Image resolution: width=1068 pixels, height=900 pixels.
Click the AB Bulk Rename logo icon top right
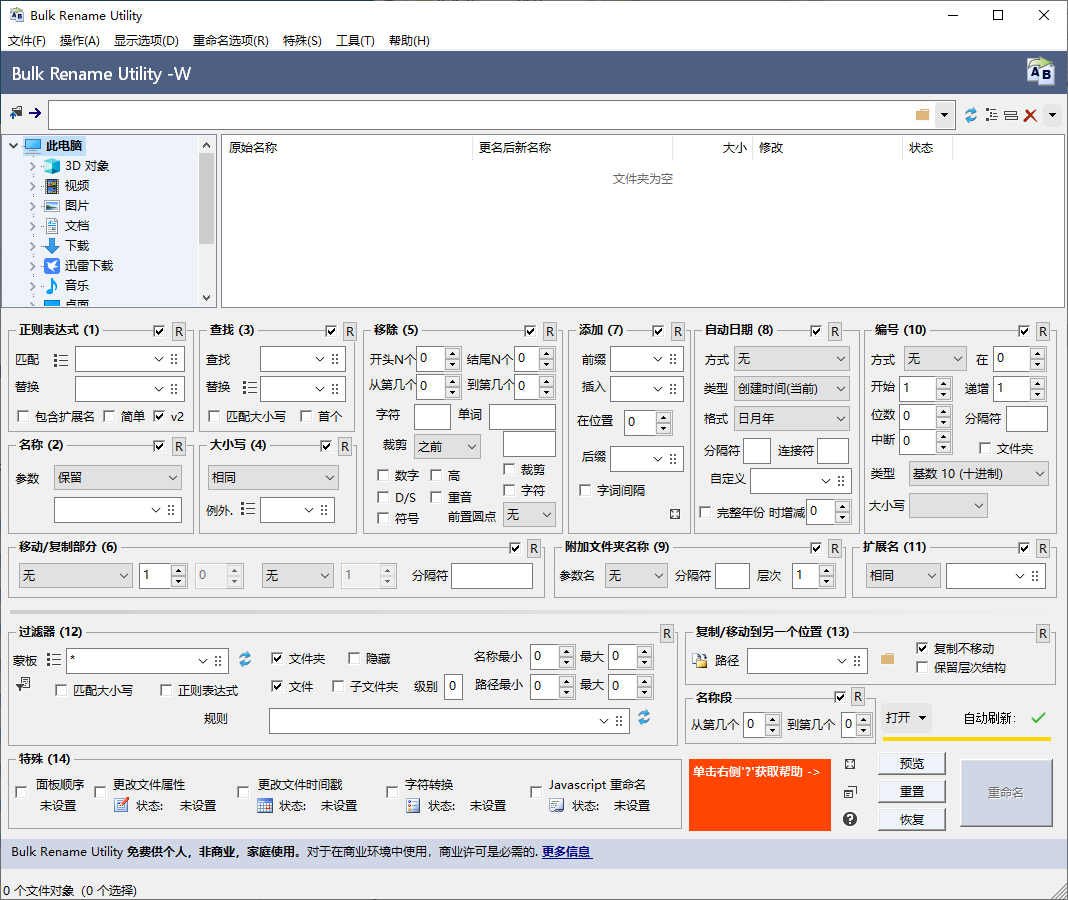[x=1040, y=71]
